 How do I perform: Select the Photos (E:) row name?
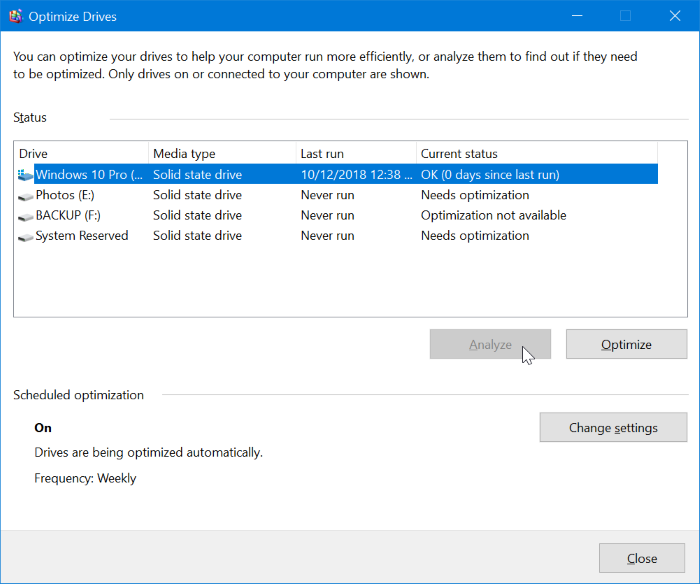pos(65,195)
